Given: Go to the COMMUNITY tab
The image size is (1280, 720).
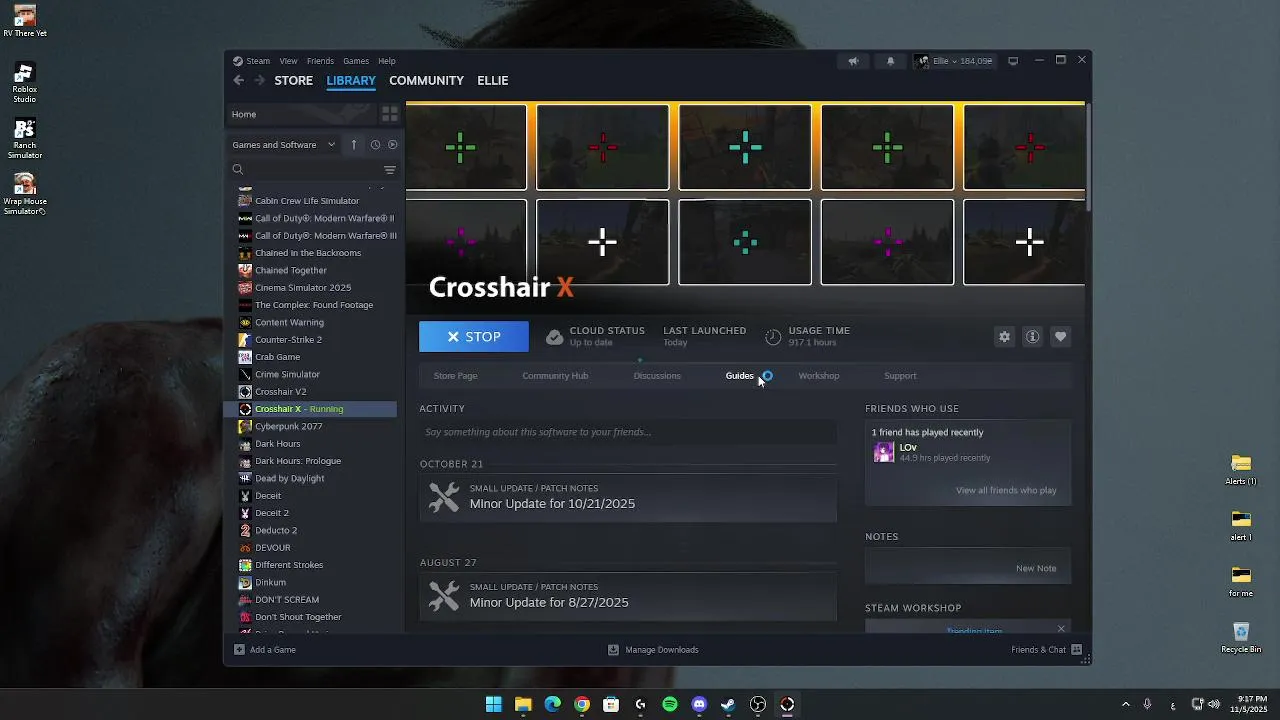Looking at the screenshot, I should pos(426,80).
